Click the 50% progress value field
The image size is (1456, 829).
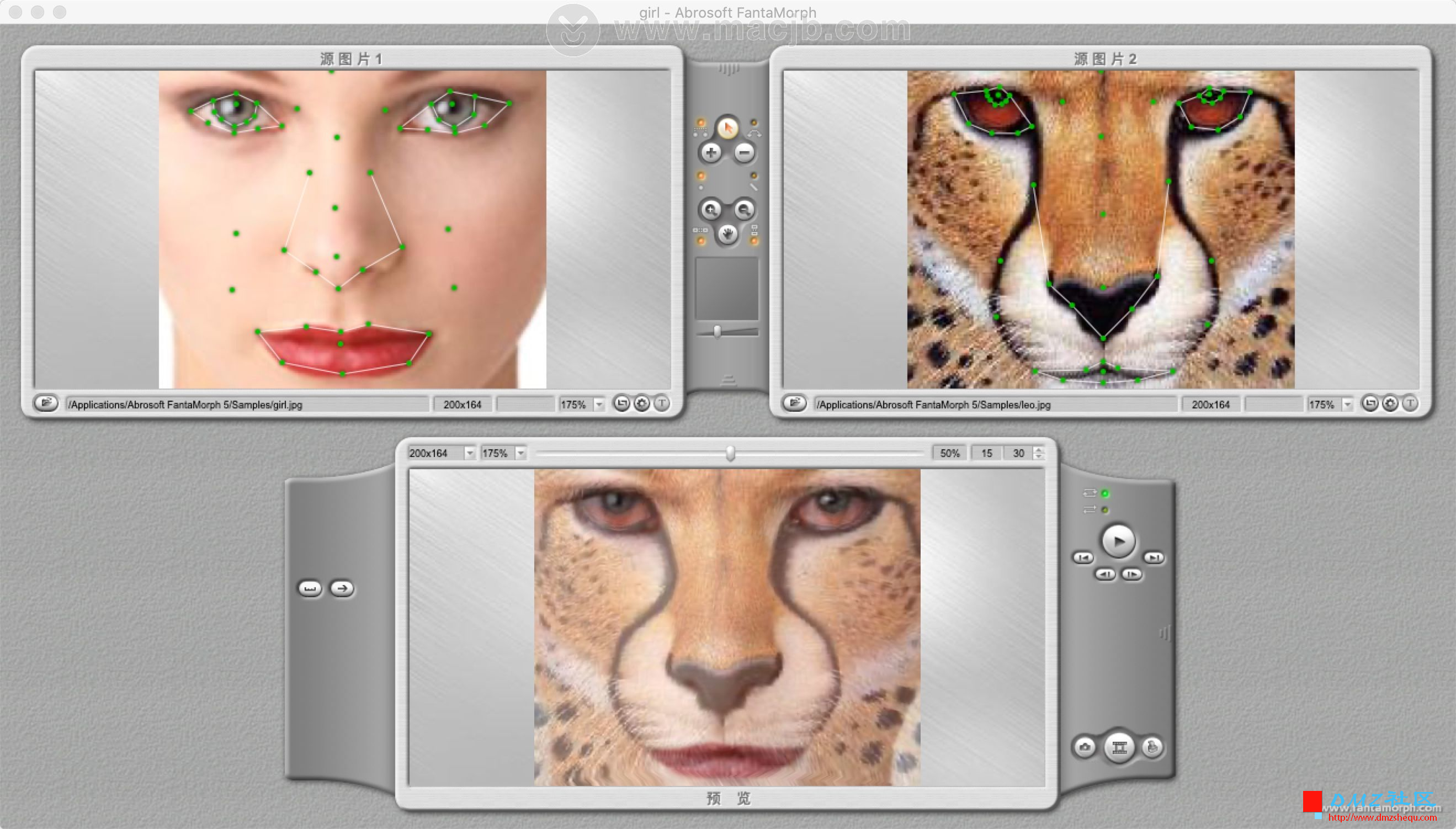(949, 453)
